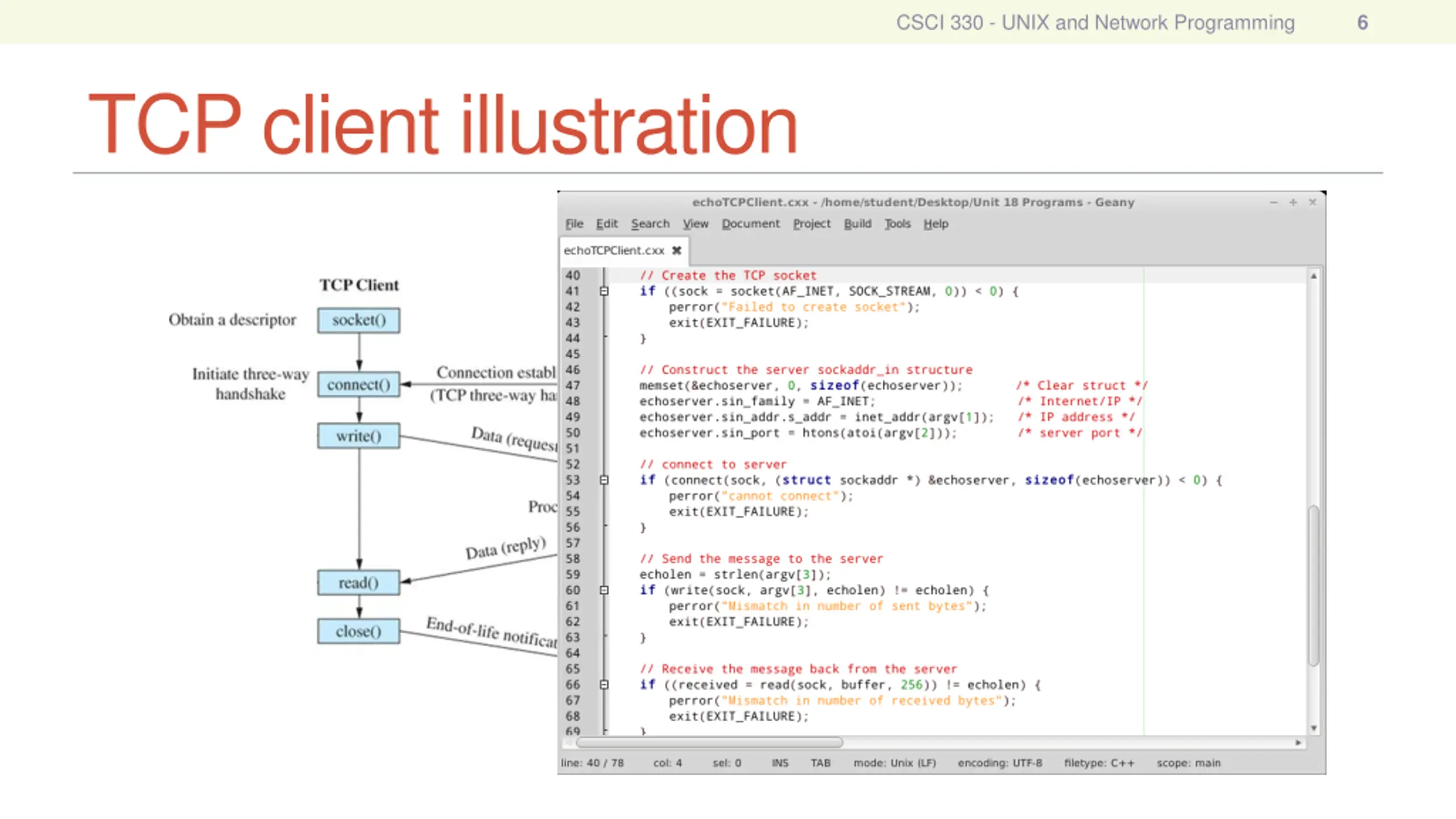Open the Edit menu

click(606, 224)
